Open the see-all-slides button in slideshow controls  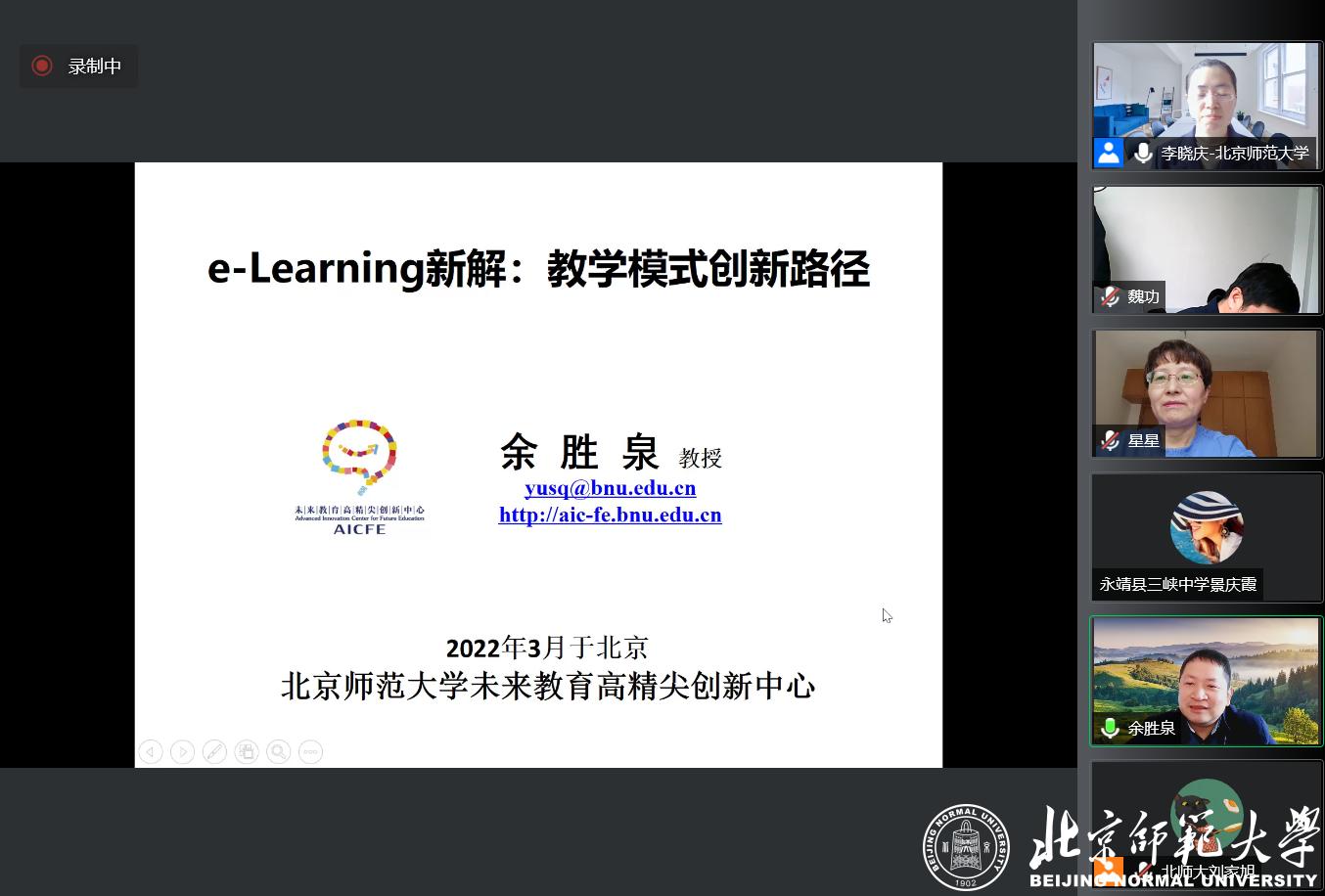(247, 751)
